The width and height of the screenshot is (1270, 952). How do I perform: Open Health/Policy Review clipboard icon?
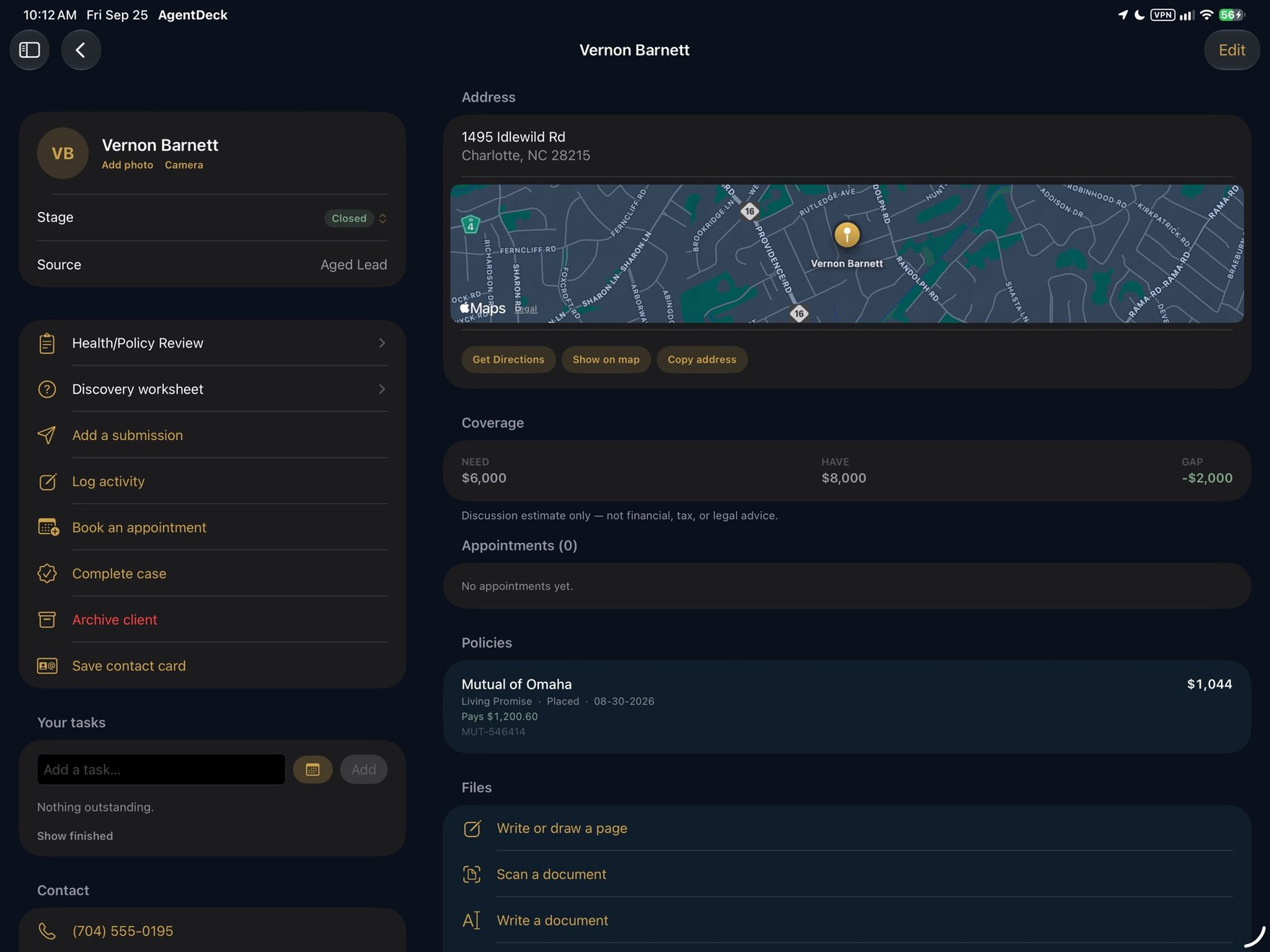point(47,343)
